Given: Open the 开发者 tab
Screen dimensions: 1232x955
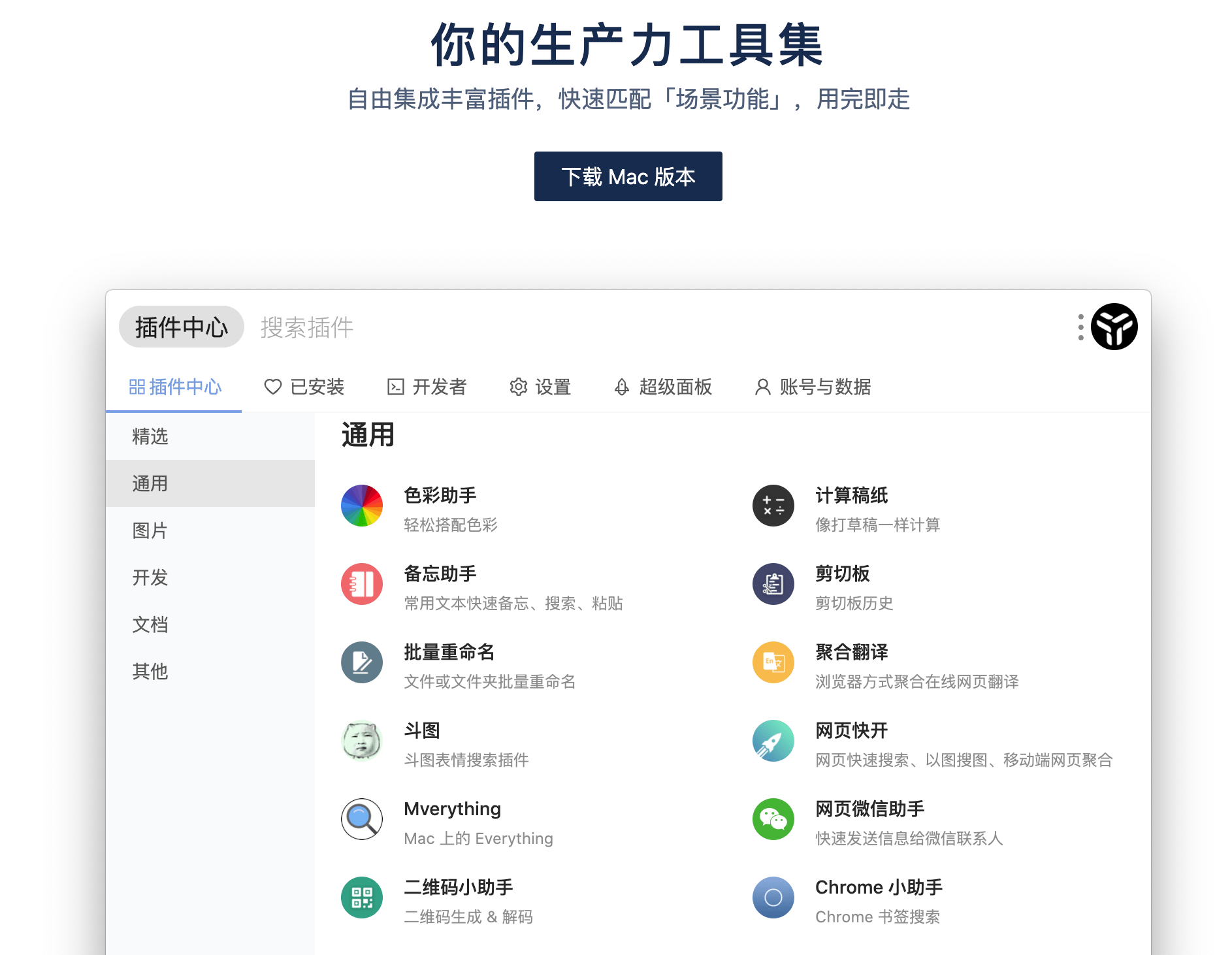Looking at the screenshot, I should point(427,387).
